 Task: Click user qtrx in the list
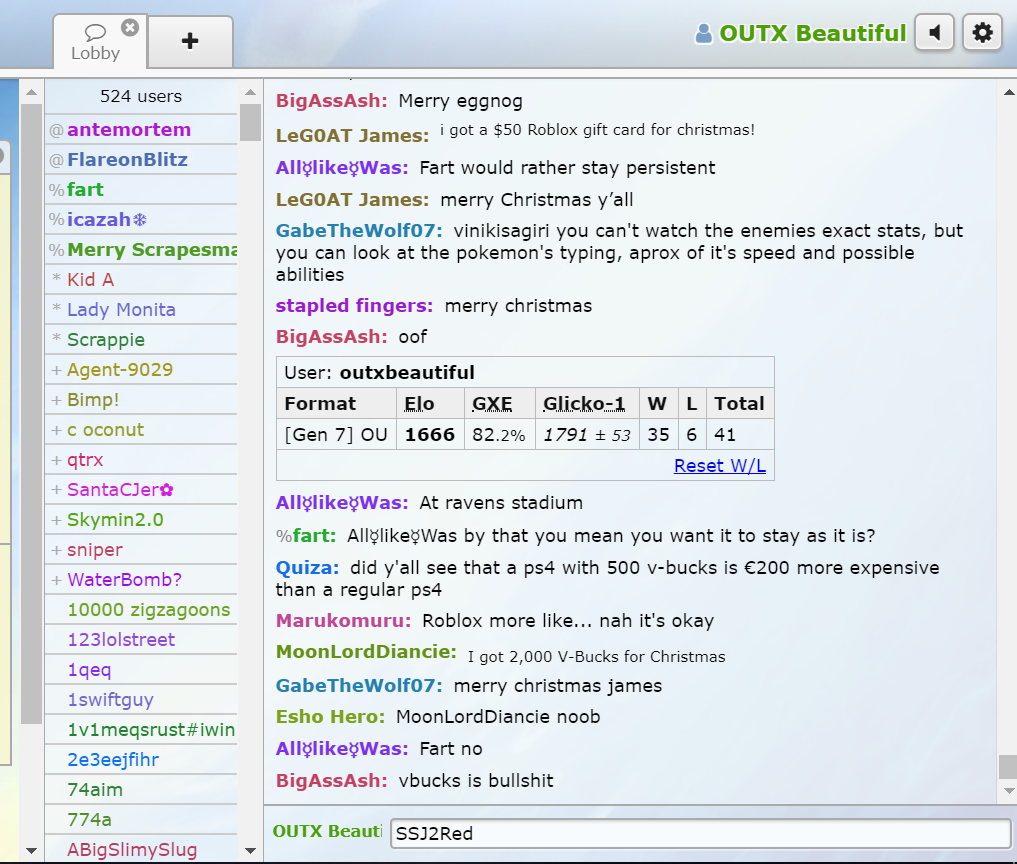coord(141,460)
